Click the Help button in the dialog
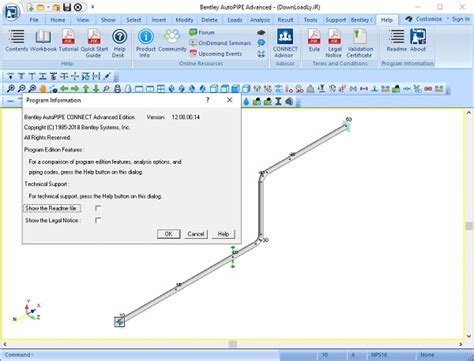Viewport: 474px width, 361px height. 223,234
